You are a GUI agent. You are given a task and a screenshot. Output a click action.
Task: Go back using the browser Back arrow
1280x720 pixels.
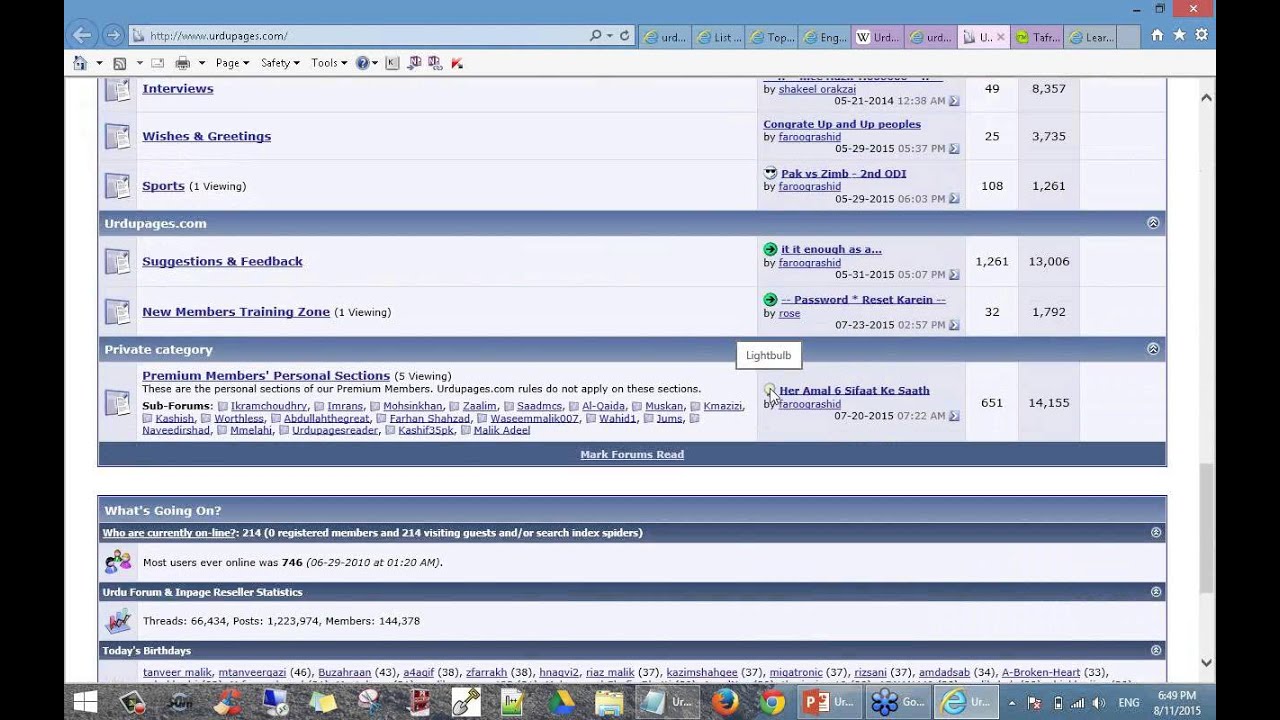tap(83, 35)
